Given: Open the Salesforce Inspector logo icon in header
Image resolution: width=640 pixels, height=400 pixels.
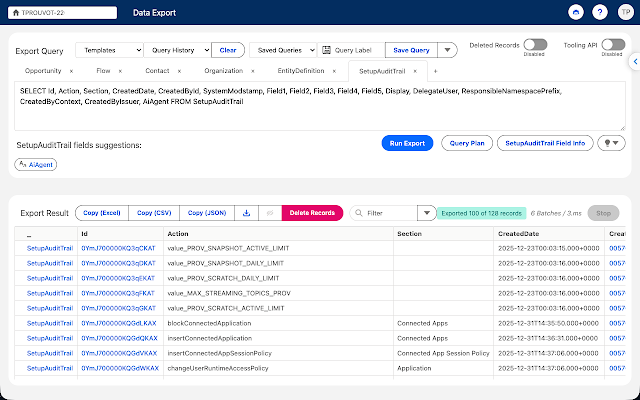Looking at the screenshot, I should (x=576, y=12).
